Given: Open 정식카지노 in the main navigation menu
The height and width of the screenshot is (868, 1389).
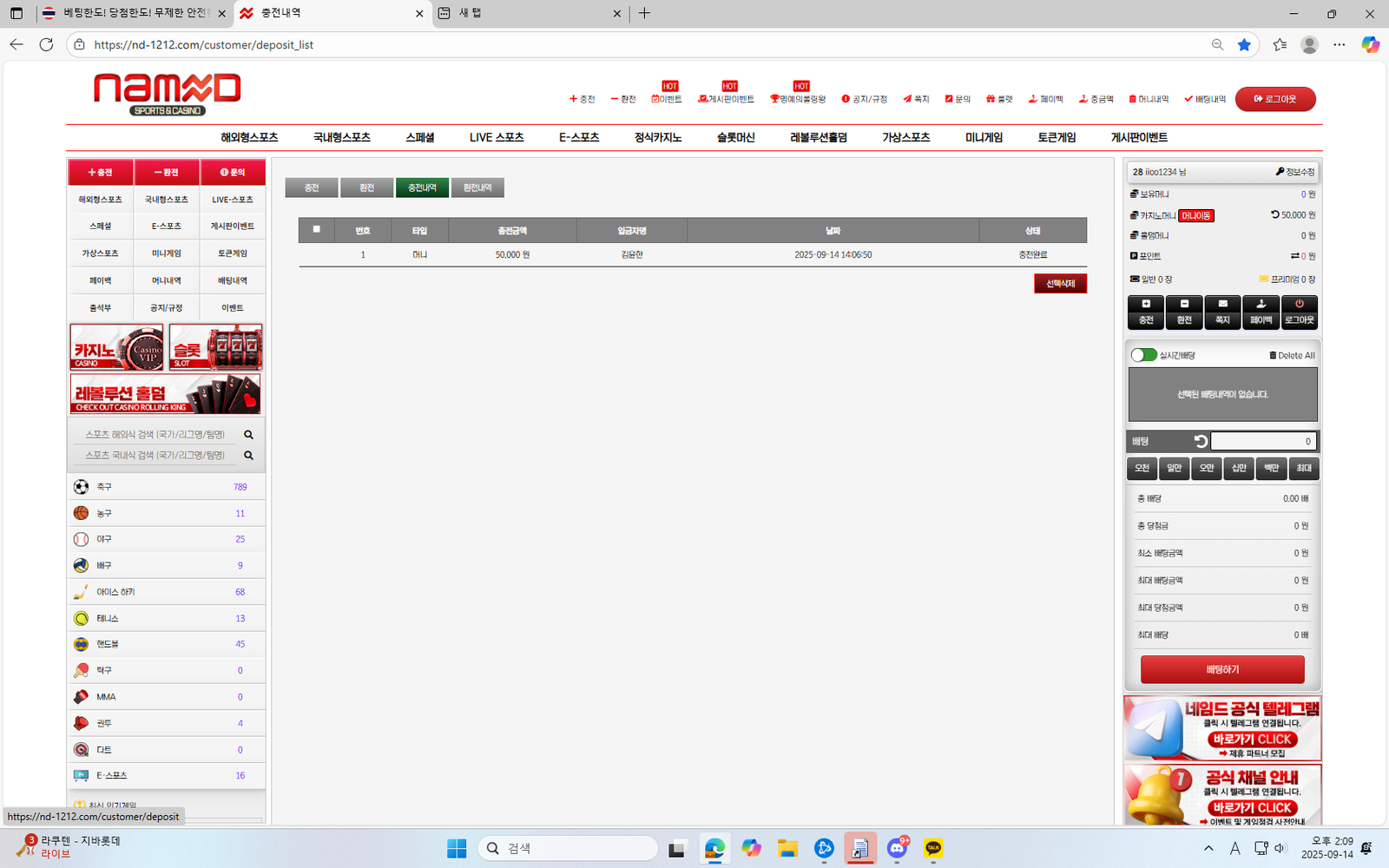Looking at the screenshot, I should pyautogui.click(x=657, y=137).
